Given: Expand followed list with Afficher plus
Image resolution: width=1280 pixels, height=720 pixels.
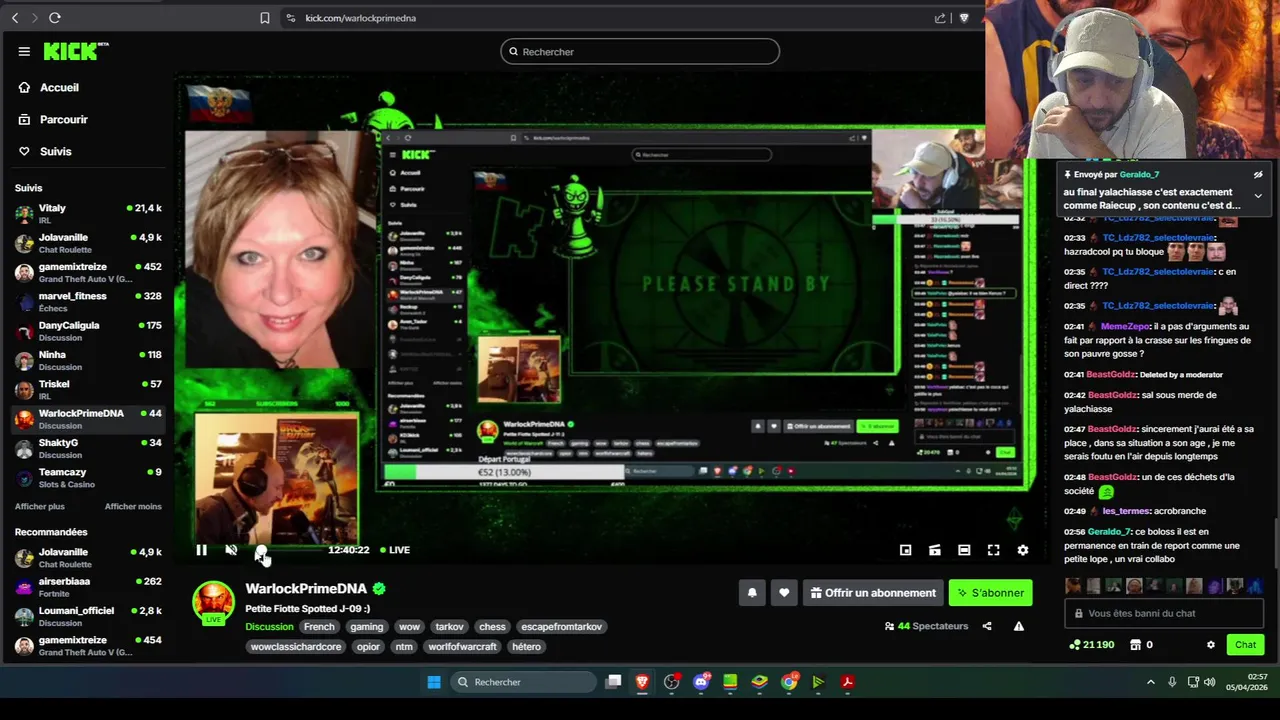Looking at the screenshot, I should click(x=40, y=507).
